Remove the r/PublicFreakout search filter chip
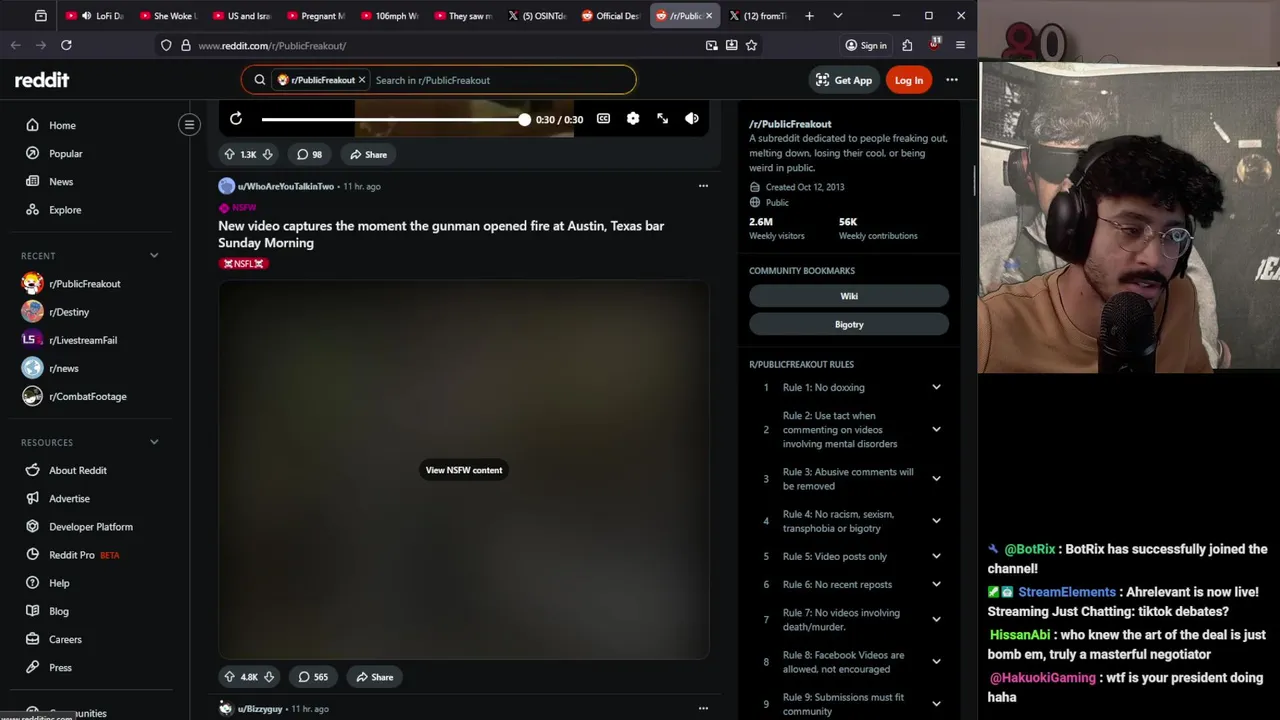1280x720 pixels. [x=362, y=80]
